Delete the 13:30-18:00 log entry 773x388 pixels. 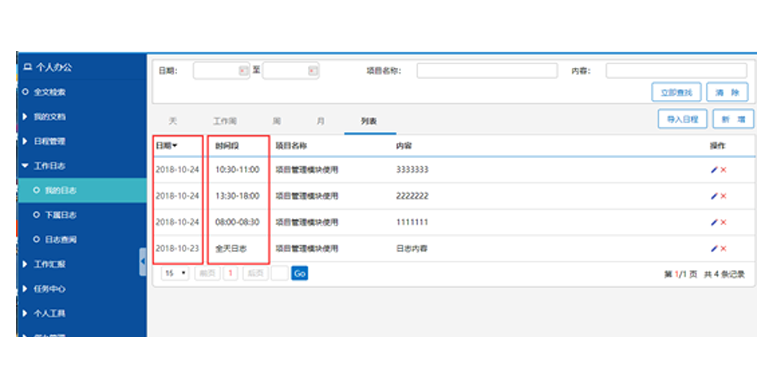coord(724,196)
